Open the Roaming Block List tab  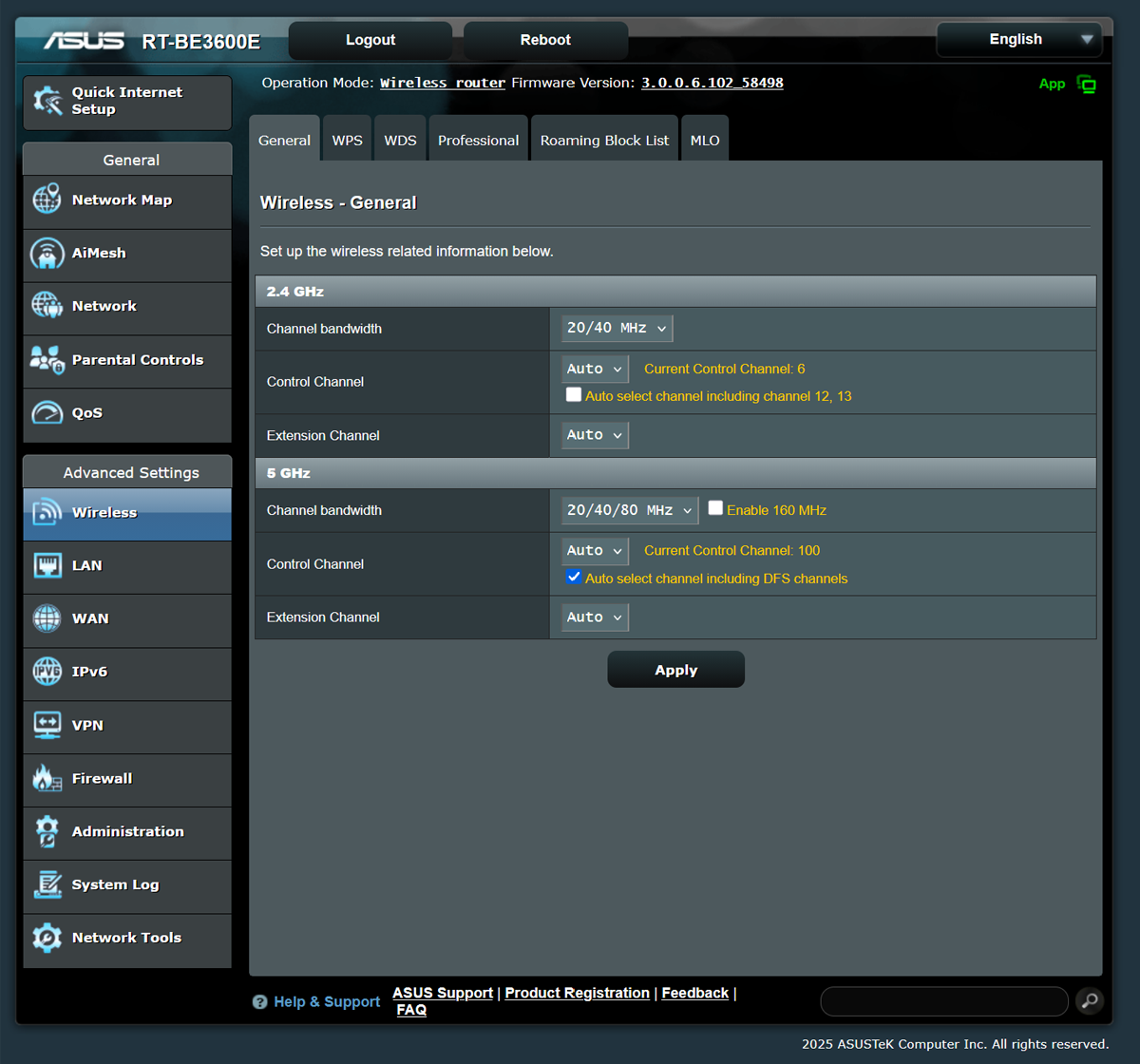tap(604, 140)
